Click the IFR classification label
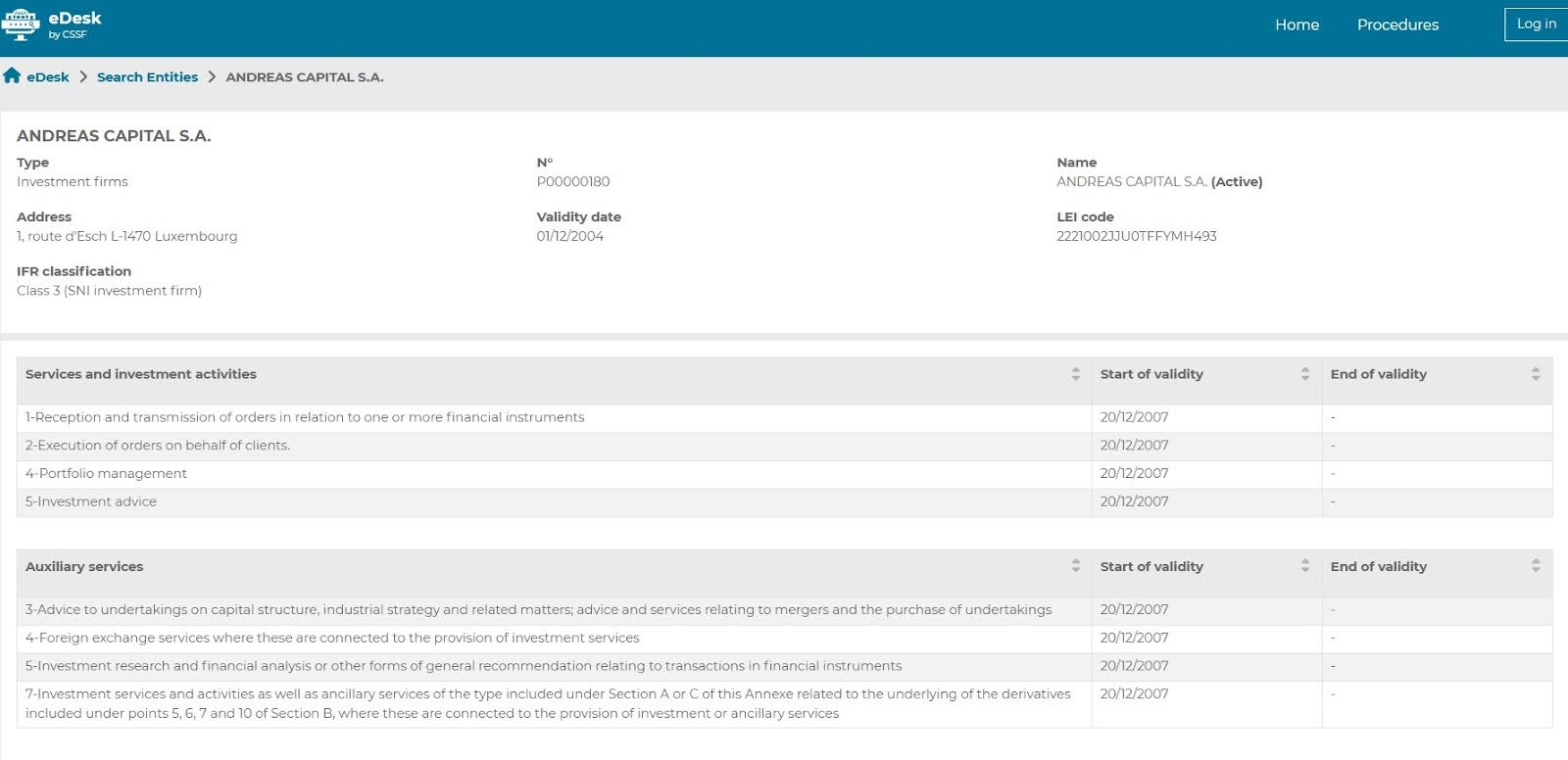Screen dimensions: 1568x760 pyautogui.click(x=73, y=271)
